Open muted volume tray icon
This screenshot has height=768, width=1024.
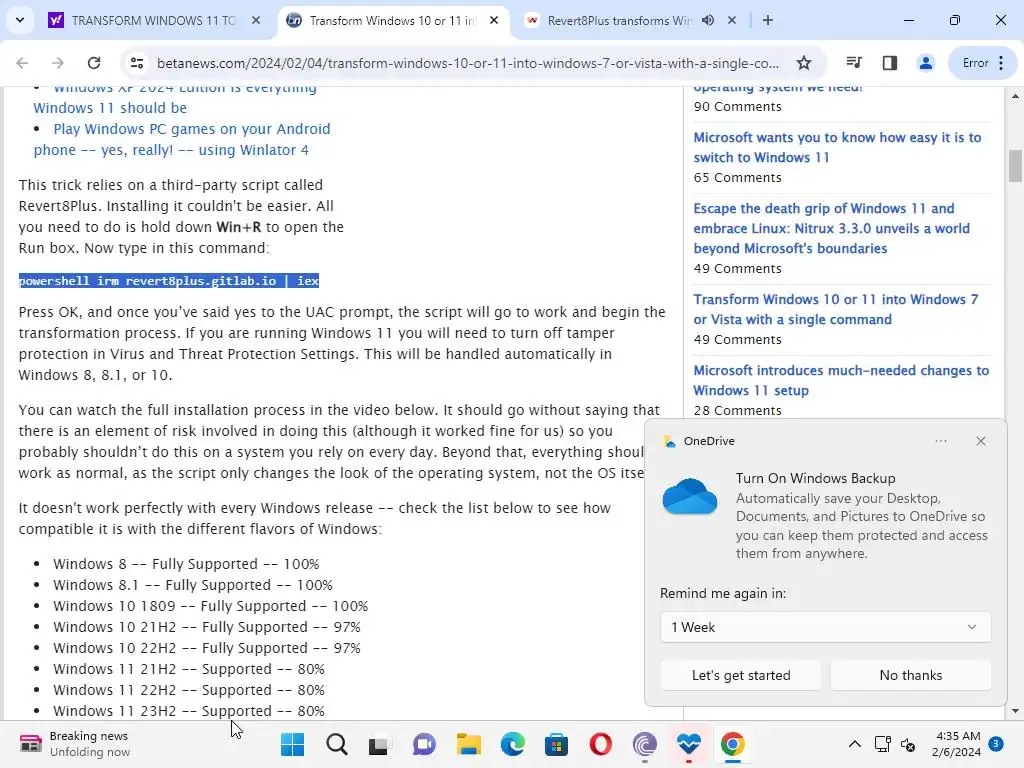coord(908,744)
